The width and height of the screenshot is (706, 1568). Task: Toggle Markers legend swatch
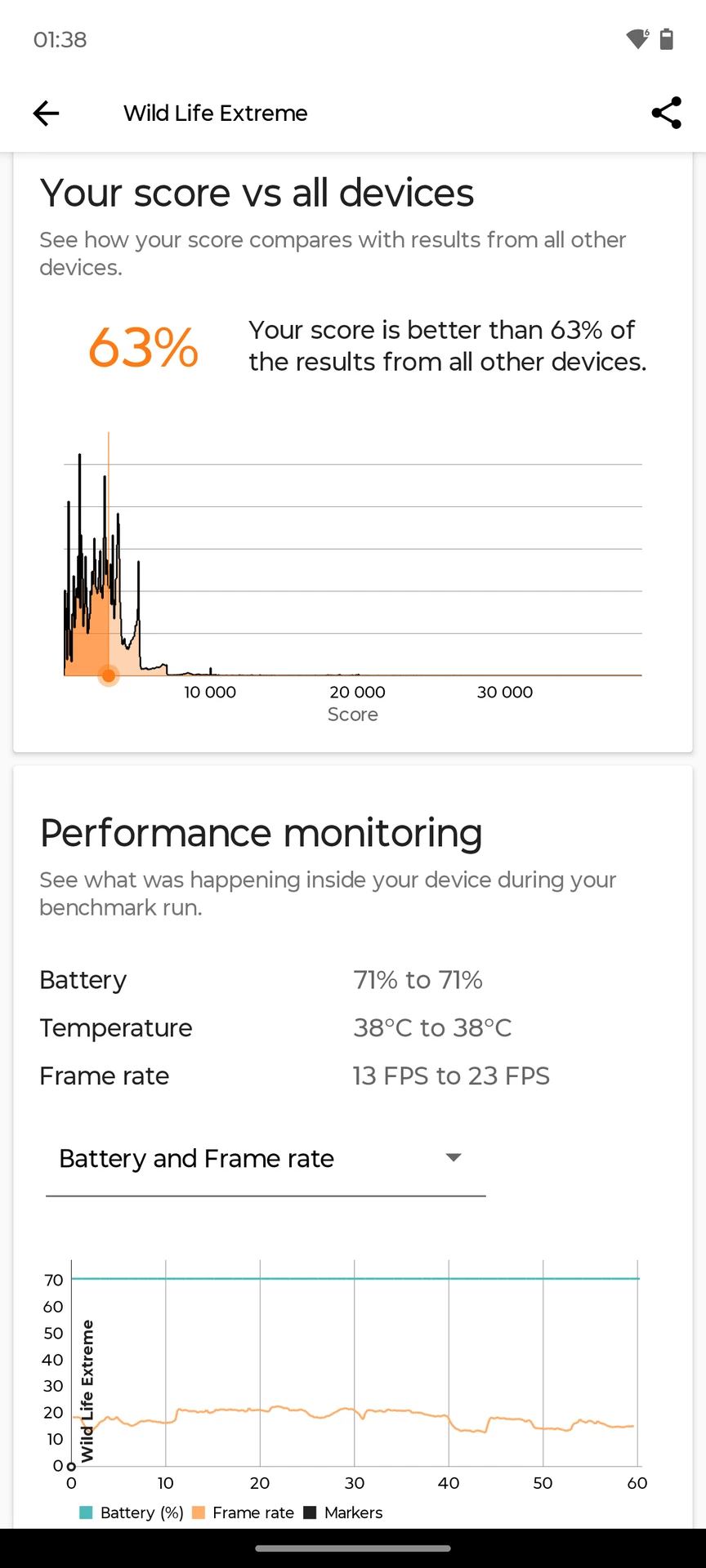click(310, 1512)
